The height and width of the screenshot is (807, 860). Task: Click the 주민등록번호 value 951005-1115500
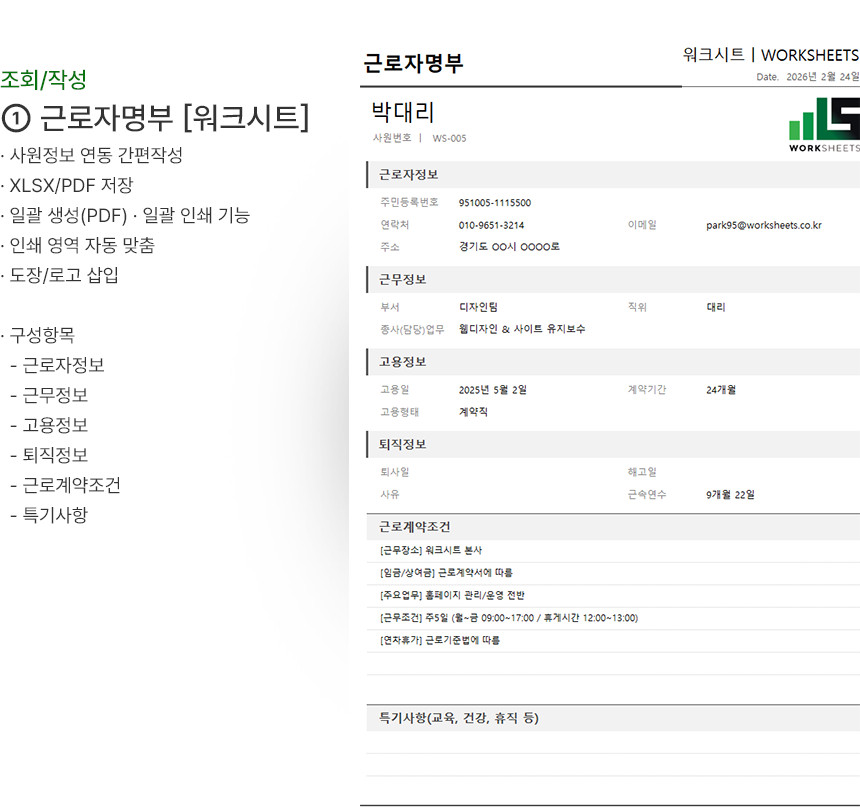click(x=494, y=203)
